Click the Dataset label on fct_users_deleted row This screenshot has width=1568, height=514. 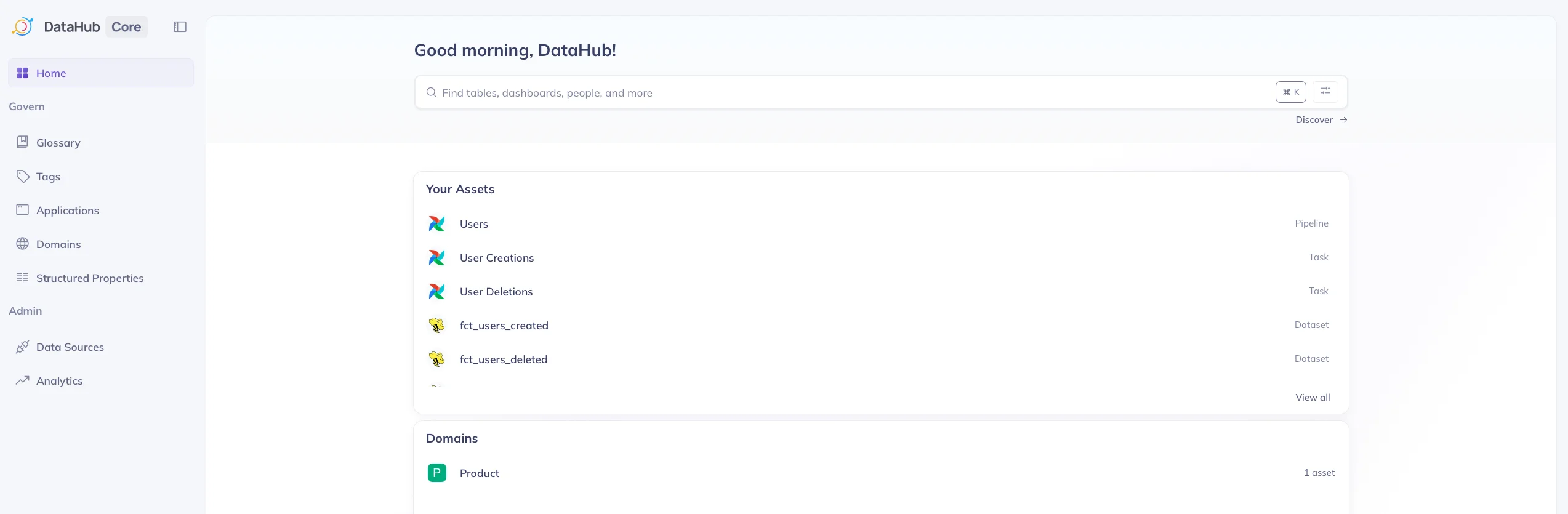click(x=1311, y=359)
